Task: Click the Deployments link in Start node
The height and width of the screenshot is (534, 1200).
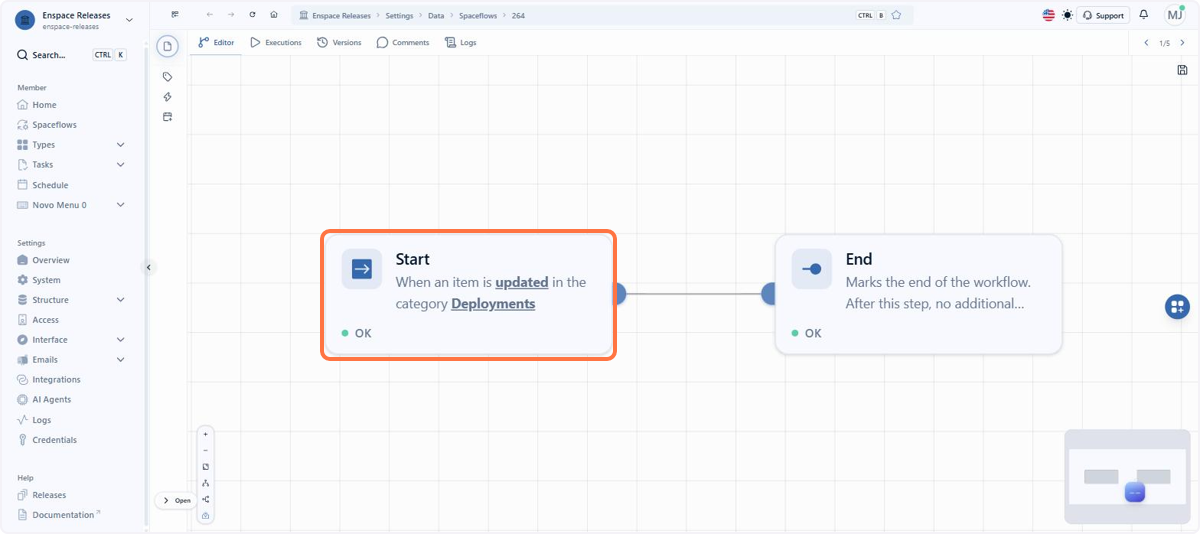Action: [x=493, y=304]
